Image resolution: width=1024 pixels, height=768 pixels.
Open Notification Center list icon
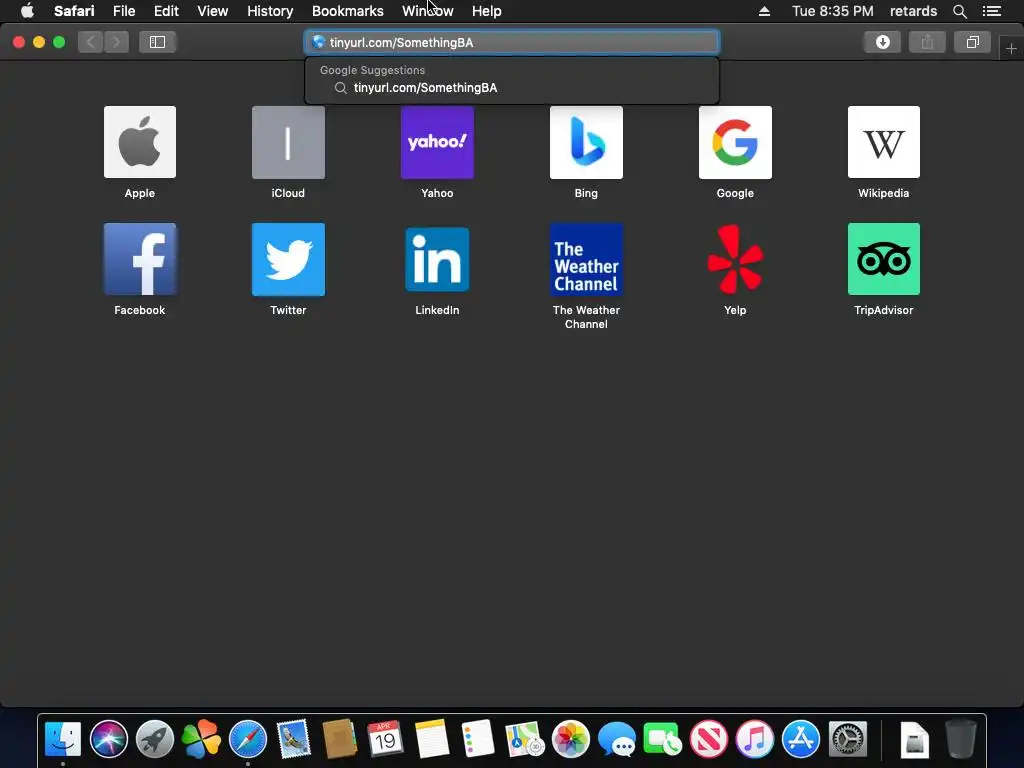click(x=992, y=11)
